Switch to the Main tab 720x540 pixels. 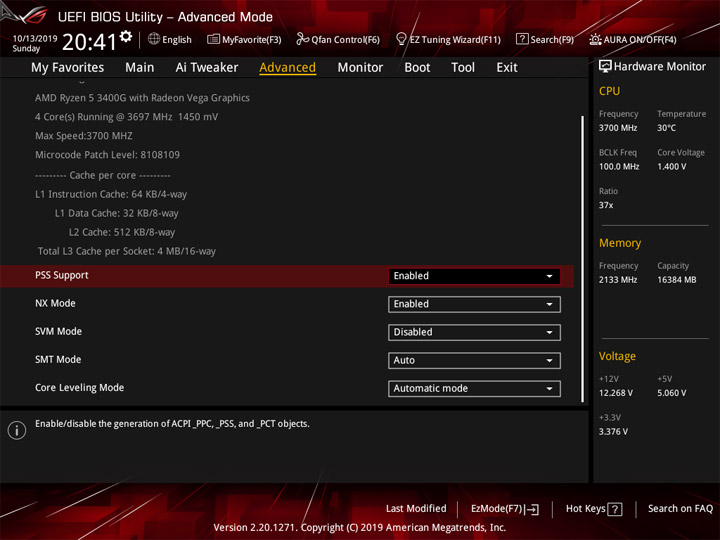click(140, 68)
